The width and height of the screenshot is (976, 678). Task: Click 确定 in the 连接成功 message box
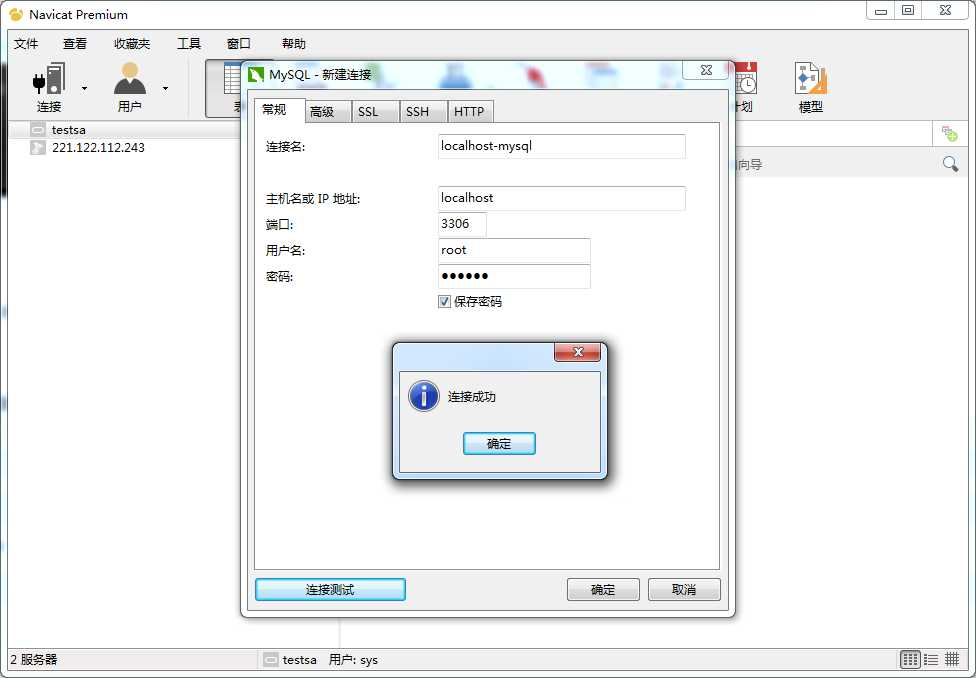click(499, 443)
